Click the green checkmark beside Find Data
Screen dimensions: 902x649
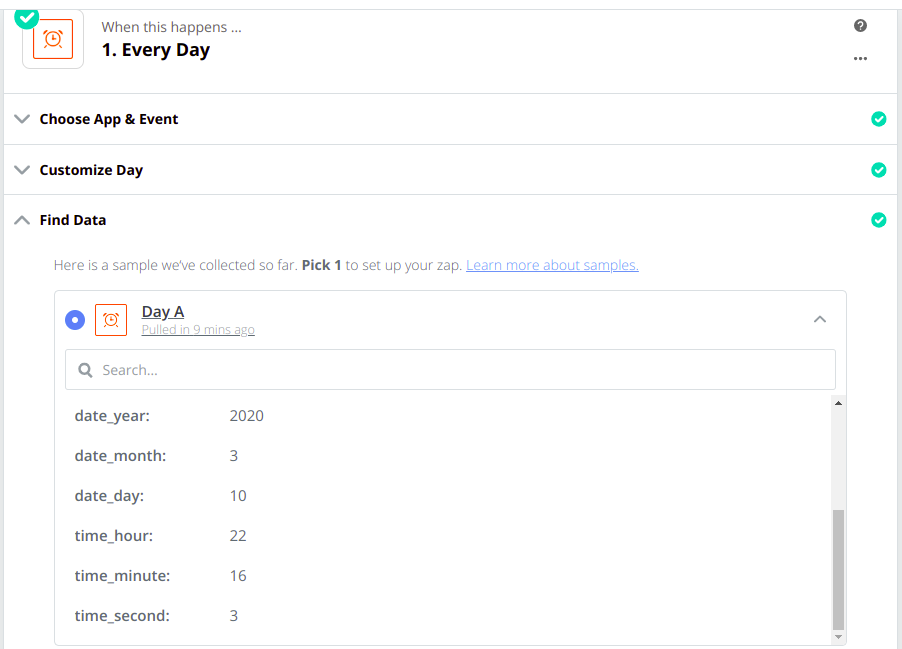[878, 220]
